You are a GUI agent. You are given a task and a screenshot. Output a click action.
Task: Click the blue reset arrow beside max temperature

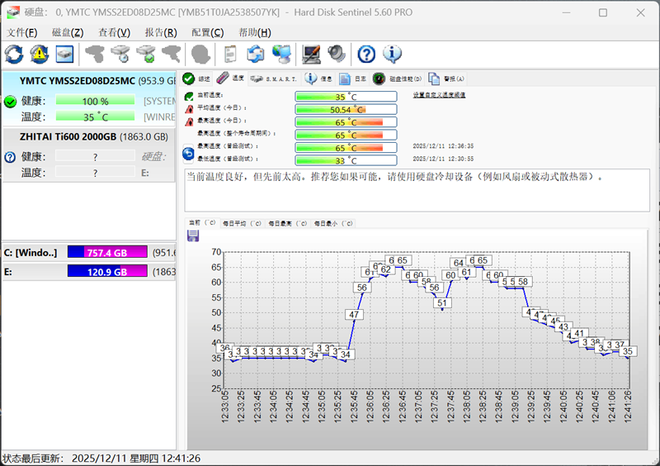(x=188, y=153)
